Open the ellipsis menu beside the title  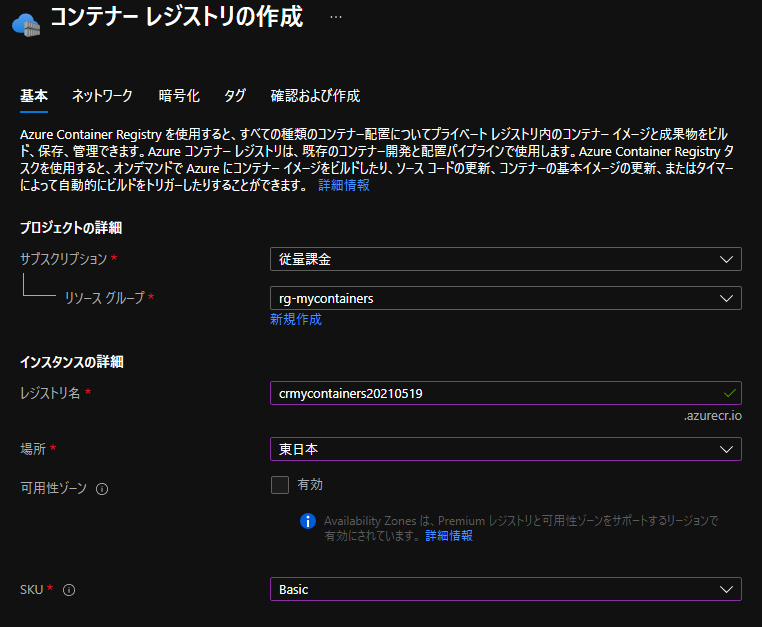coord(336,17)
